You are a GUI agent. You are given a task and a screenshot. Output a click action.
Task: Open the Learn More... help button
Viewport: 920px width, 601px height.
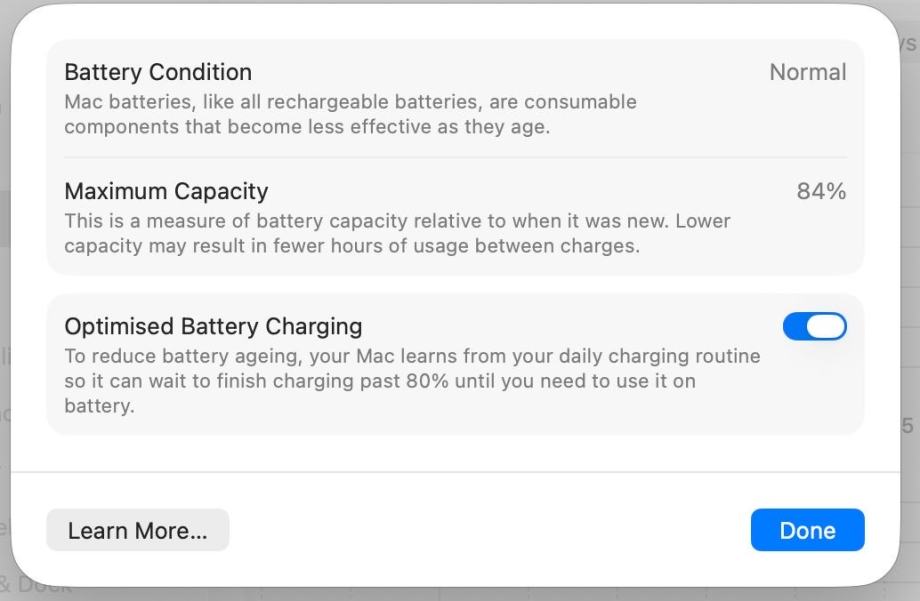pos(138,531)
